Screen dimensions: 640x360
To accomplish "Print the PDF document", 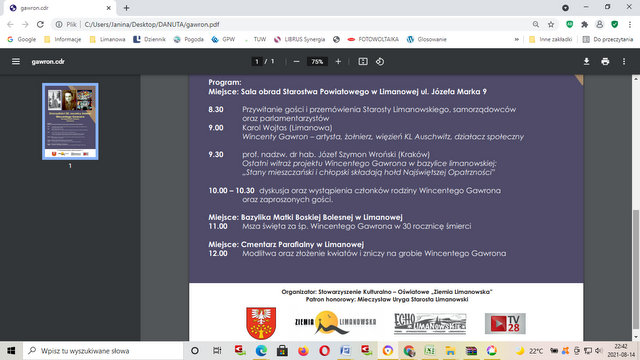I will point(605,62).
